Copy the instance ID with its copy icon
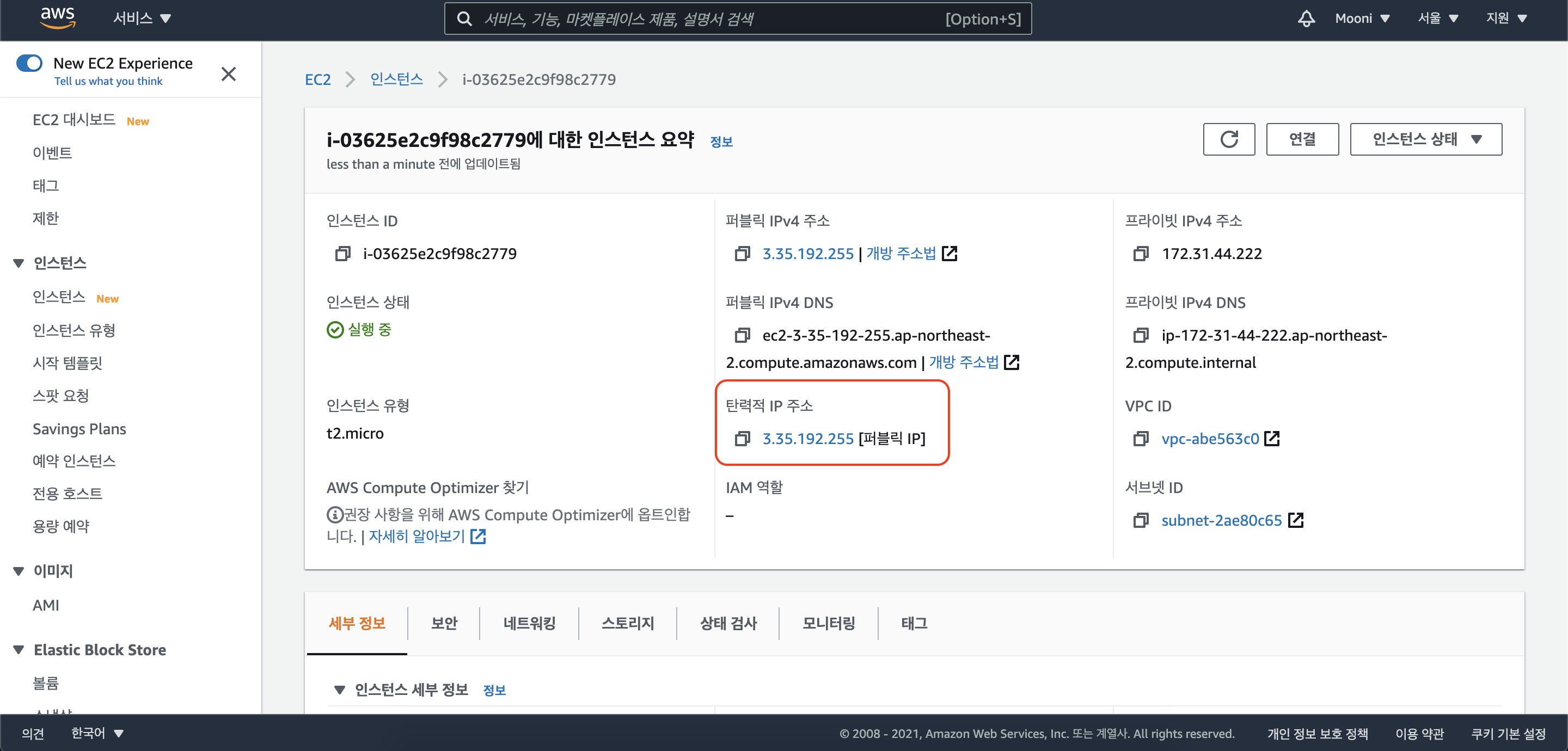This screenshot has height=751, width=1568. pyautogui.click(x=342, y=254)
